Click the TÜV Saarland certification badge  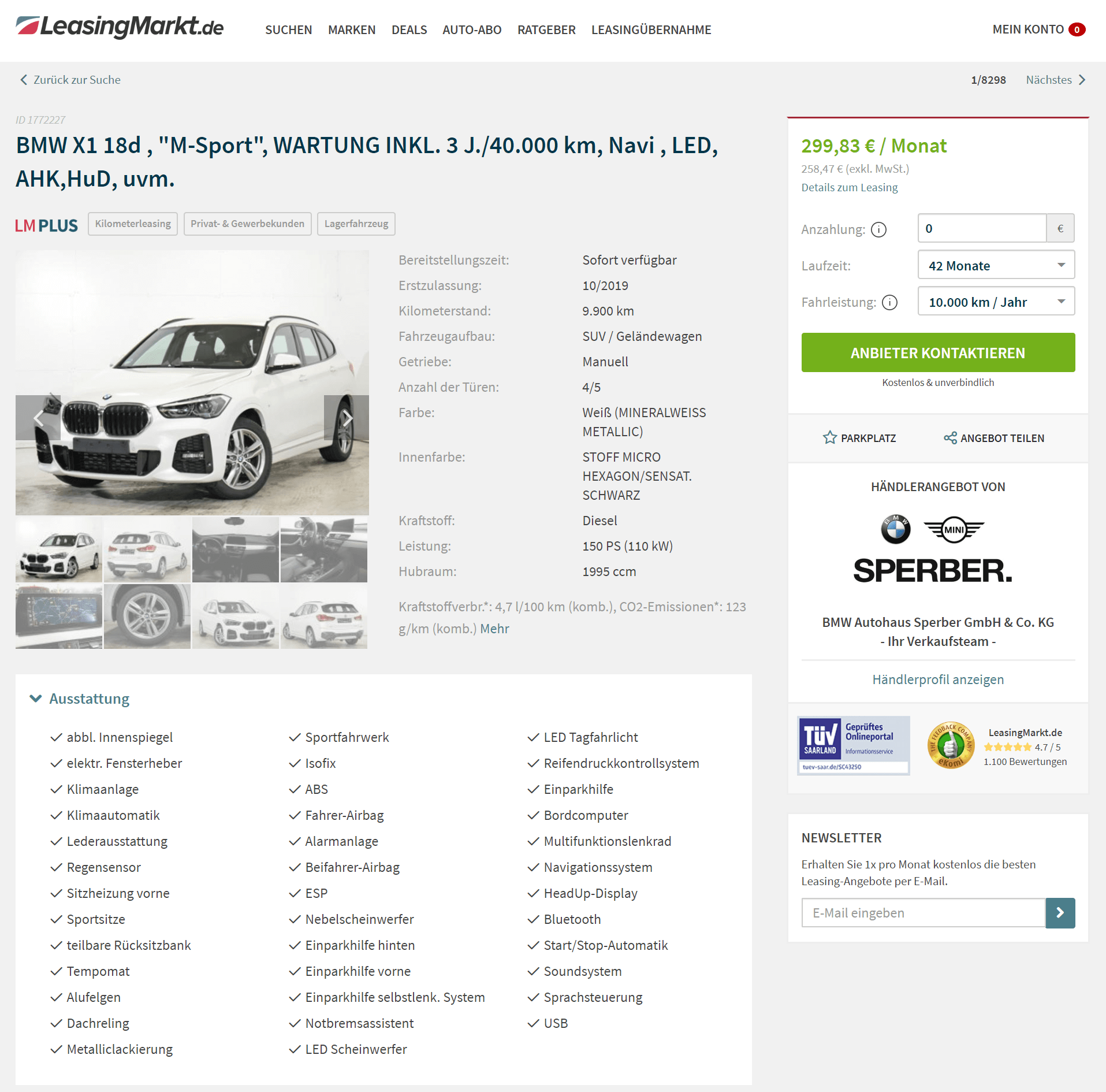[854, 745]
